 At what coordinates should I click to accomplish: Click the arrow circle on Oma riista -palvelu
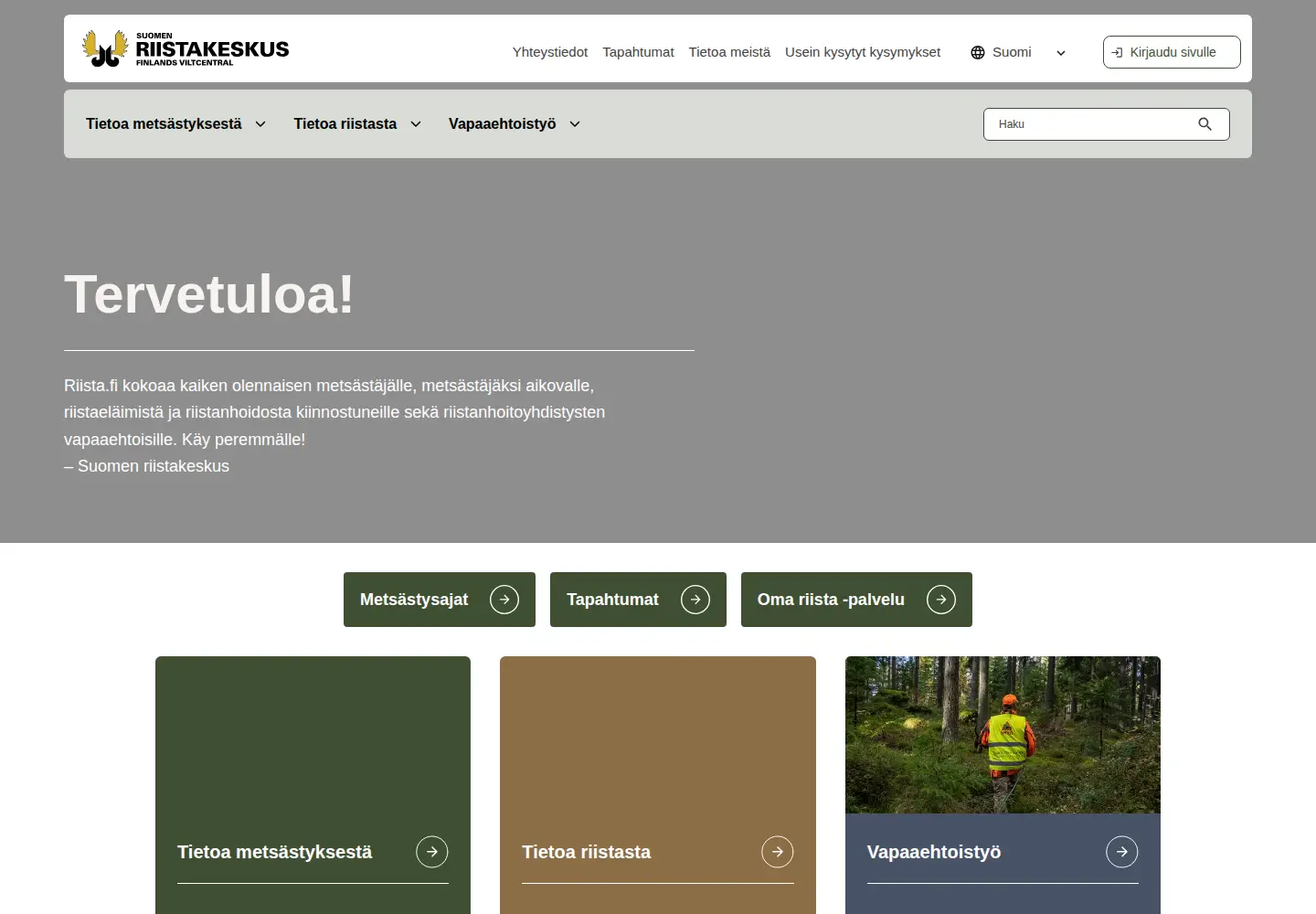pos(941,600)
